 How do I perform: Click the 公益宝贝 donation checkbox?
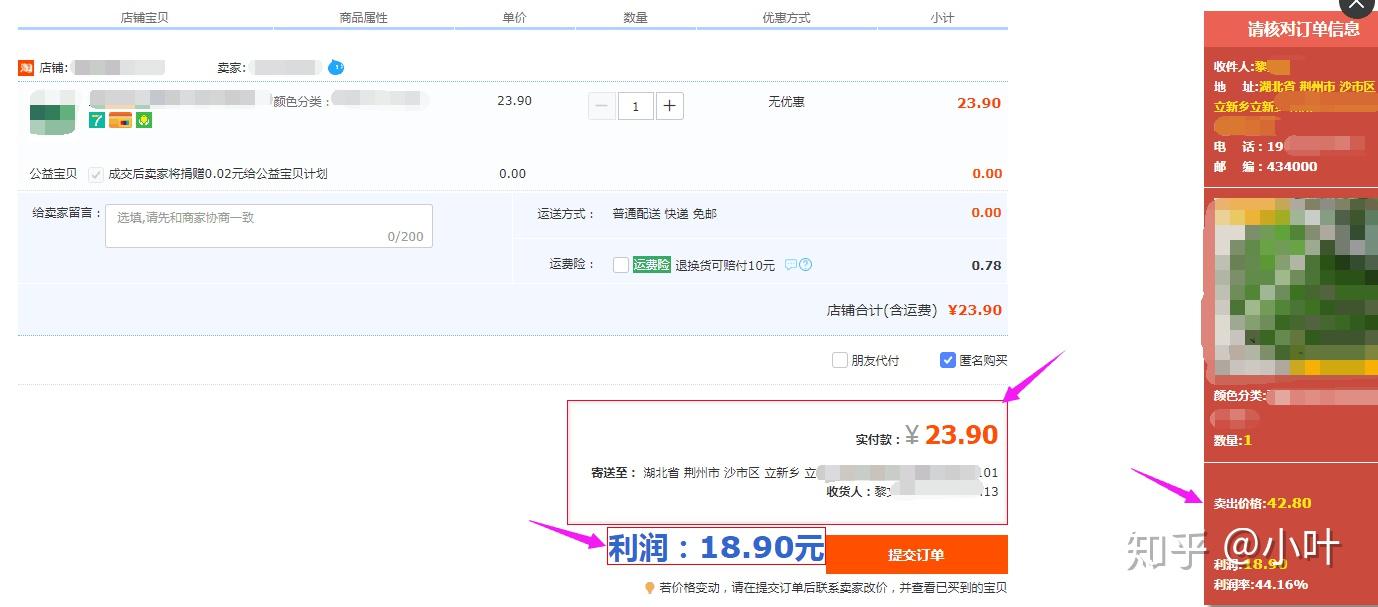[x=96, y=173]
